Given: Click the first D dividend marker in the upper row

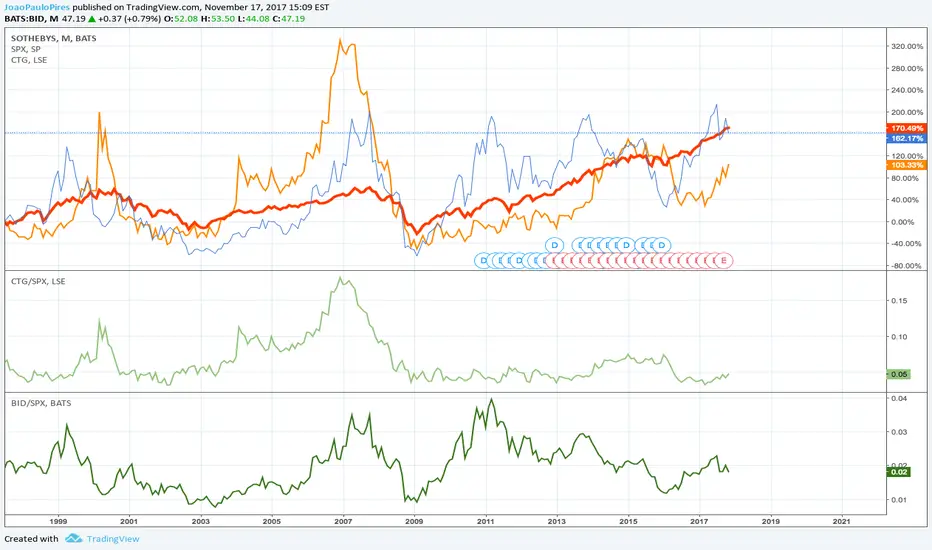Looking at the screenshot, I should pyautogui.click(x=555, y=245).
